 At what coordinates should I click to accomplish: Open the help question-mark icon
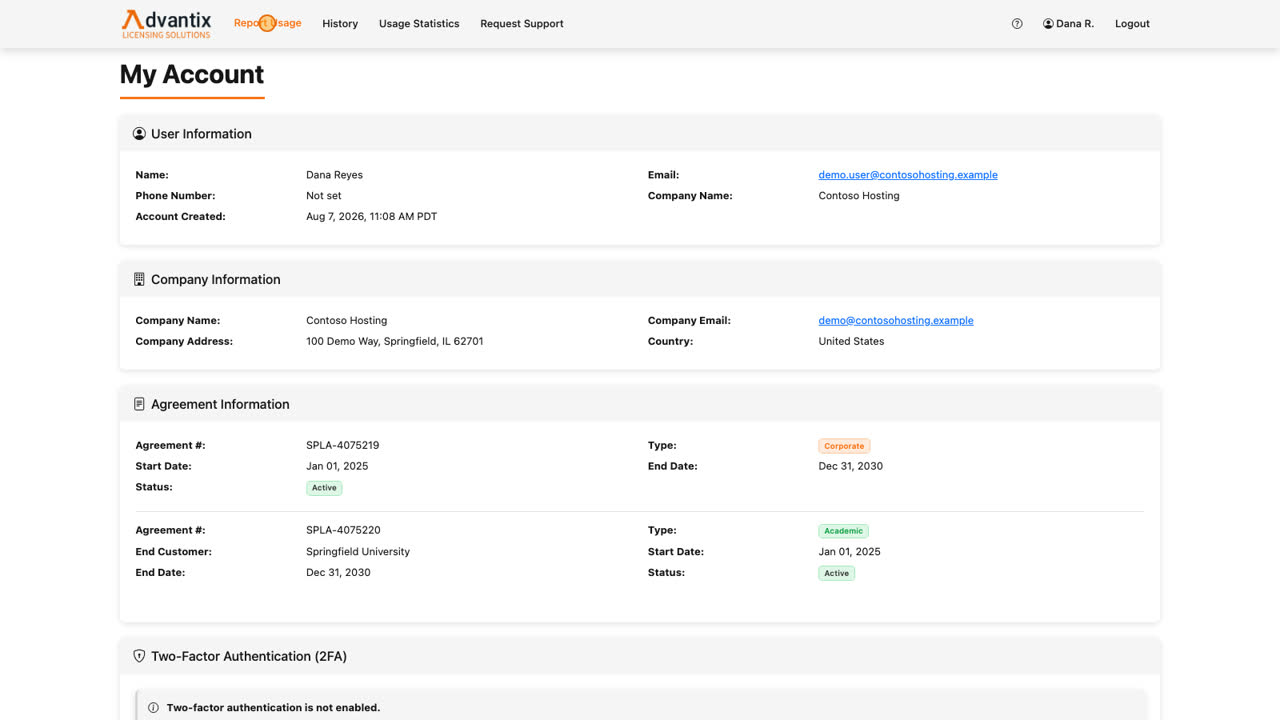[x=1017, y=24]
